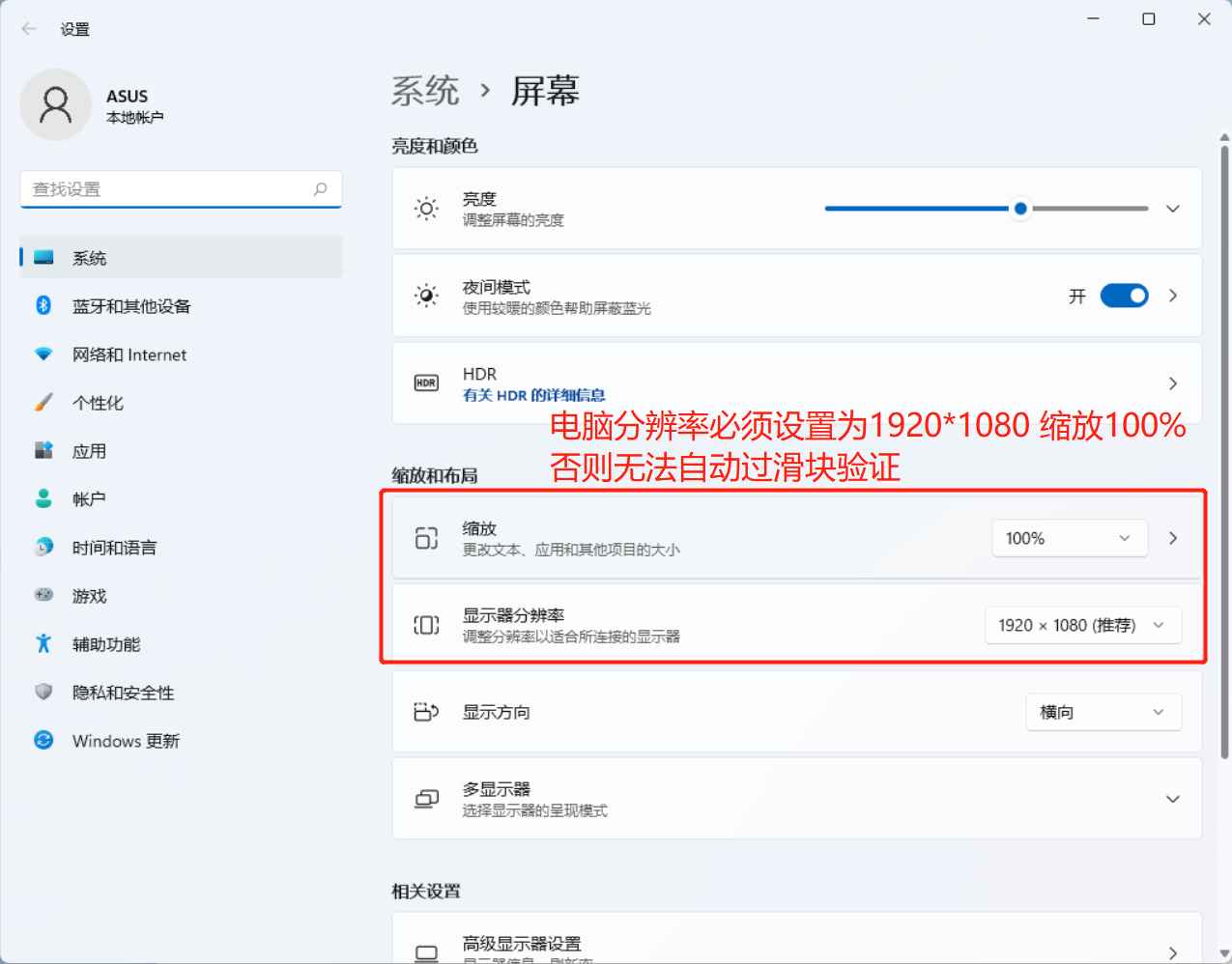Turn off the 夜间模式 toggle switch
The image size is (1232, 964).
tap(1124, 296)
